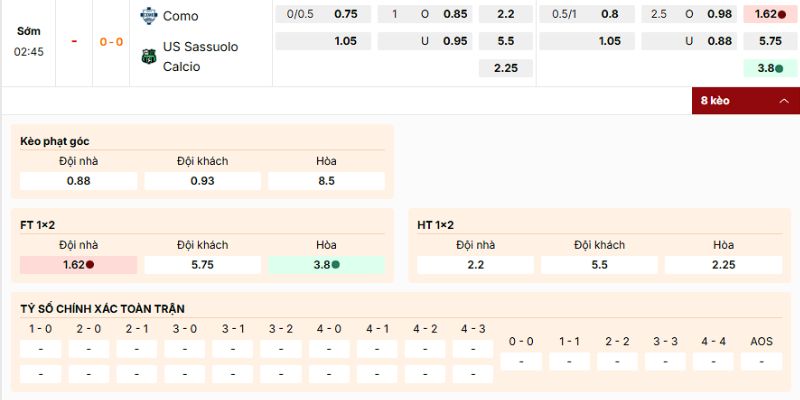Screen dimensions: 800x400
Task: Pick the 0/0.5 handicap 0.75 odds for Como
Action: tap(346, 14)
